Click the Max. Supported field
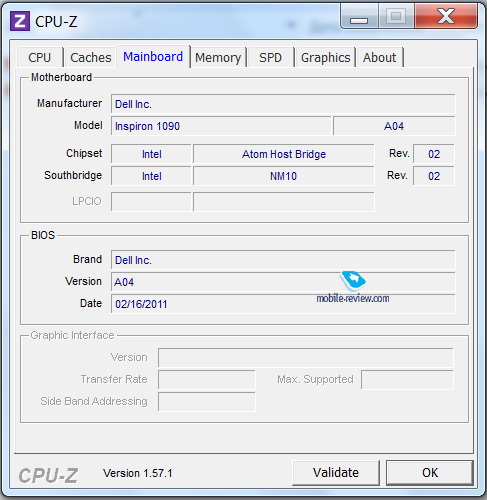The image size is (487, 500). pos(407,380)
